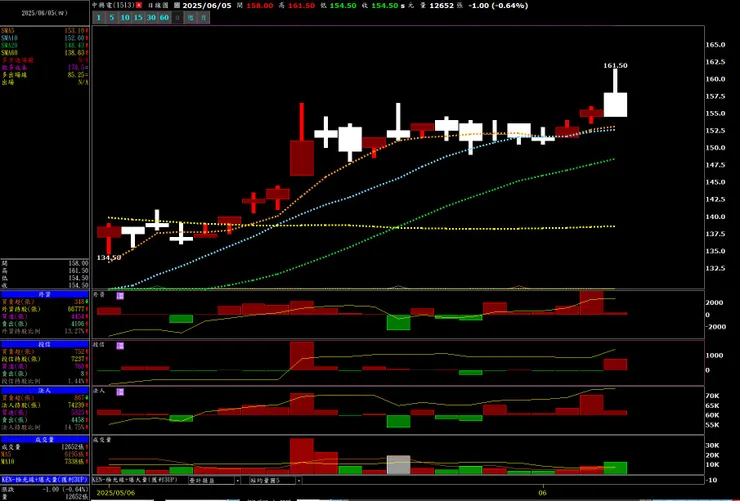Switch to the monthly (月) chart button
Image resolution: width=740 pixels, height=501 pixels.
click(203, 17)
